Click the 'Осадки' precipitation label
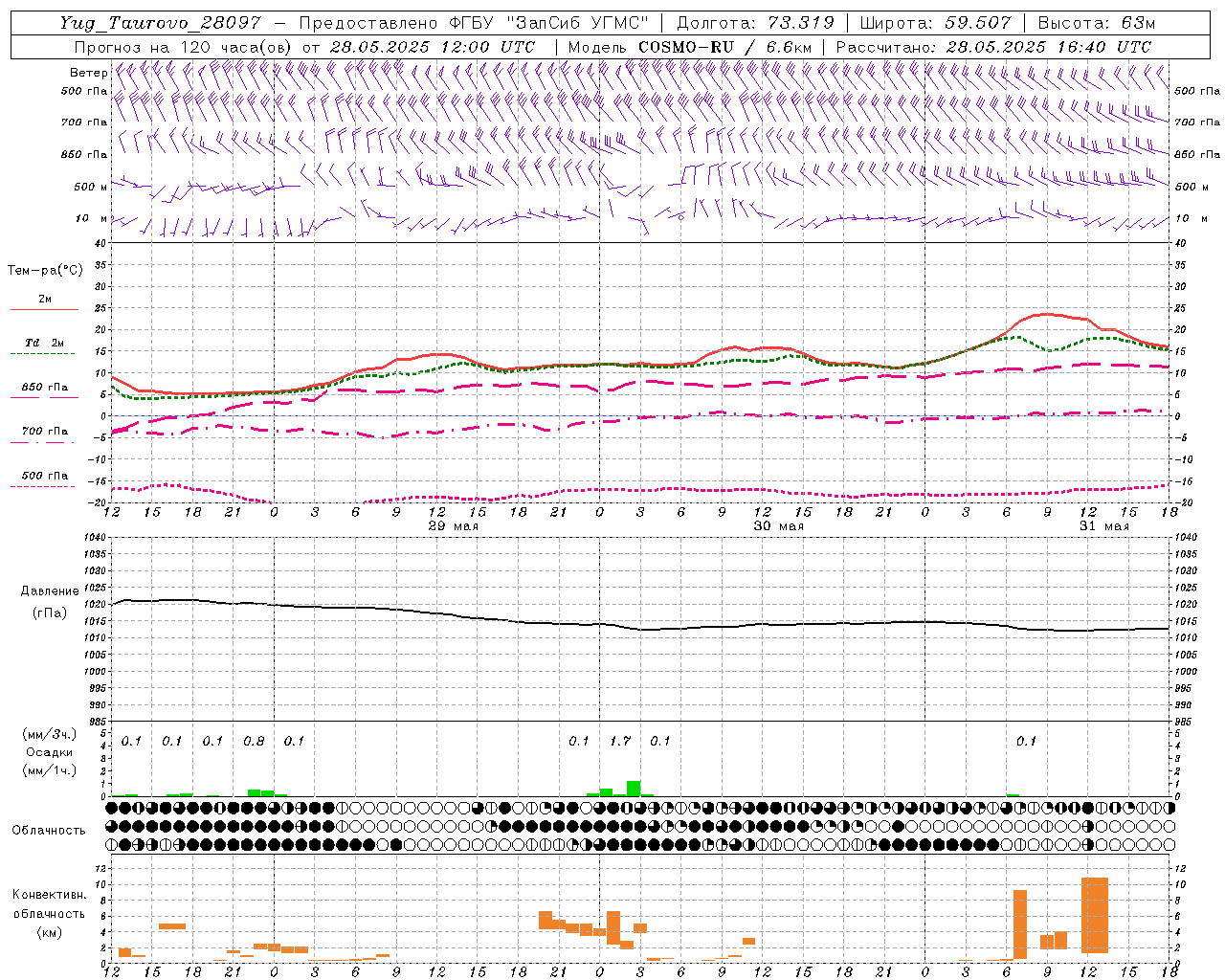Image resolution: width=1225 pixels, height=980 pixels. click(49, 752)
